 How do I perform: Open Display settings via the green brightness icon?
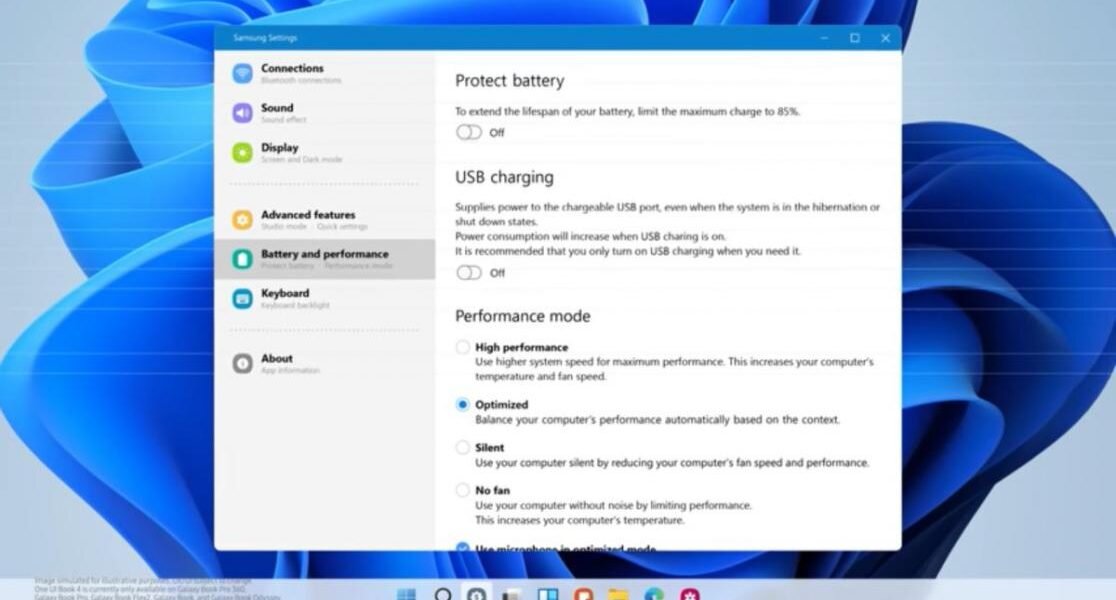click(x=242, y=152)
